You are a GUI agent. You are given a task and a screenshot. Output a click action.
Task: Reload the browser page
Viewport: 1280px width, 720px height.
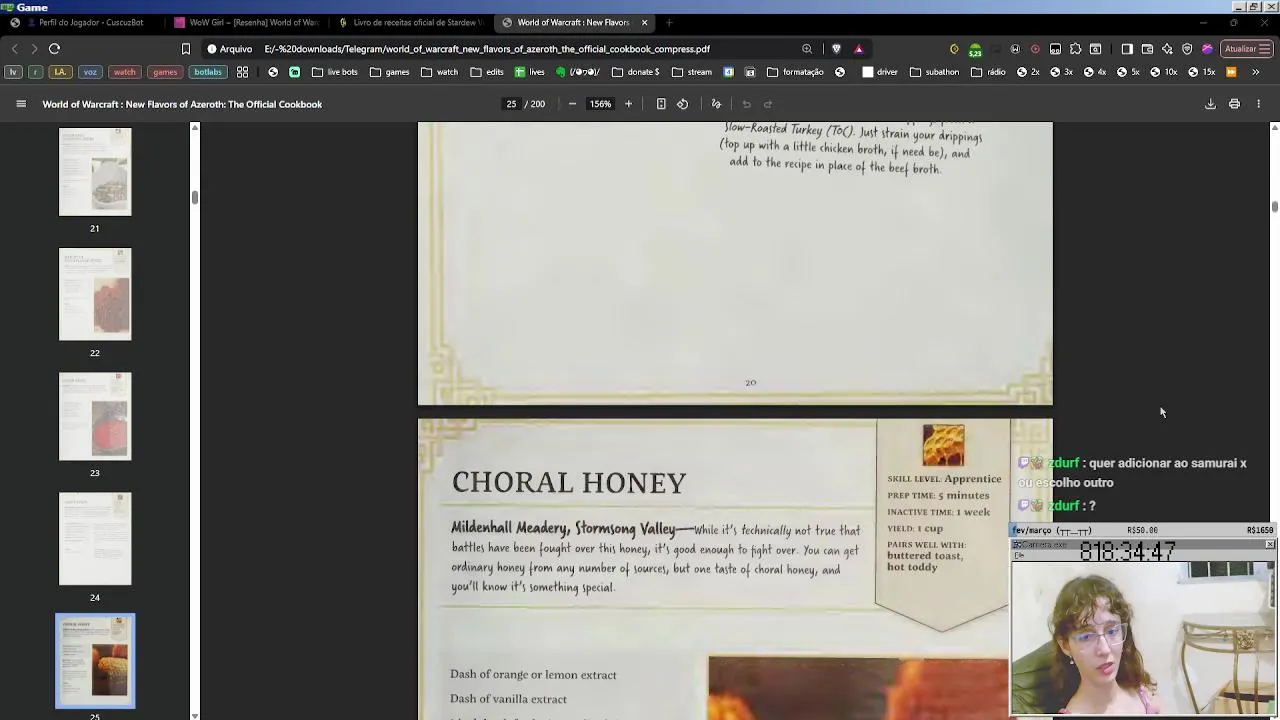click(55, 48)
